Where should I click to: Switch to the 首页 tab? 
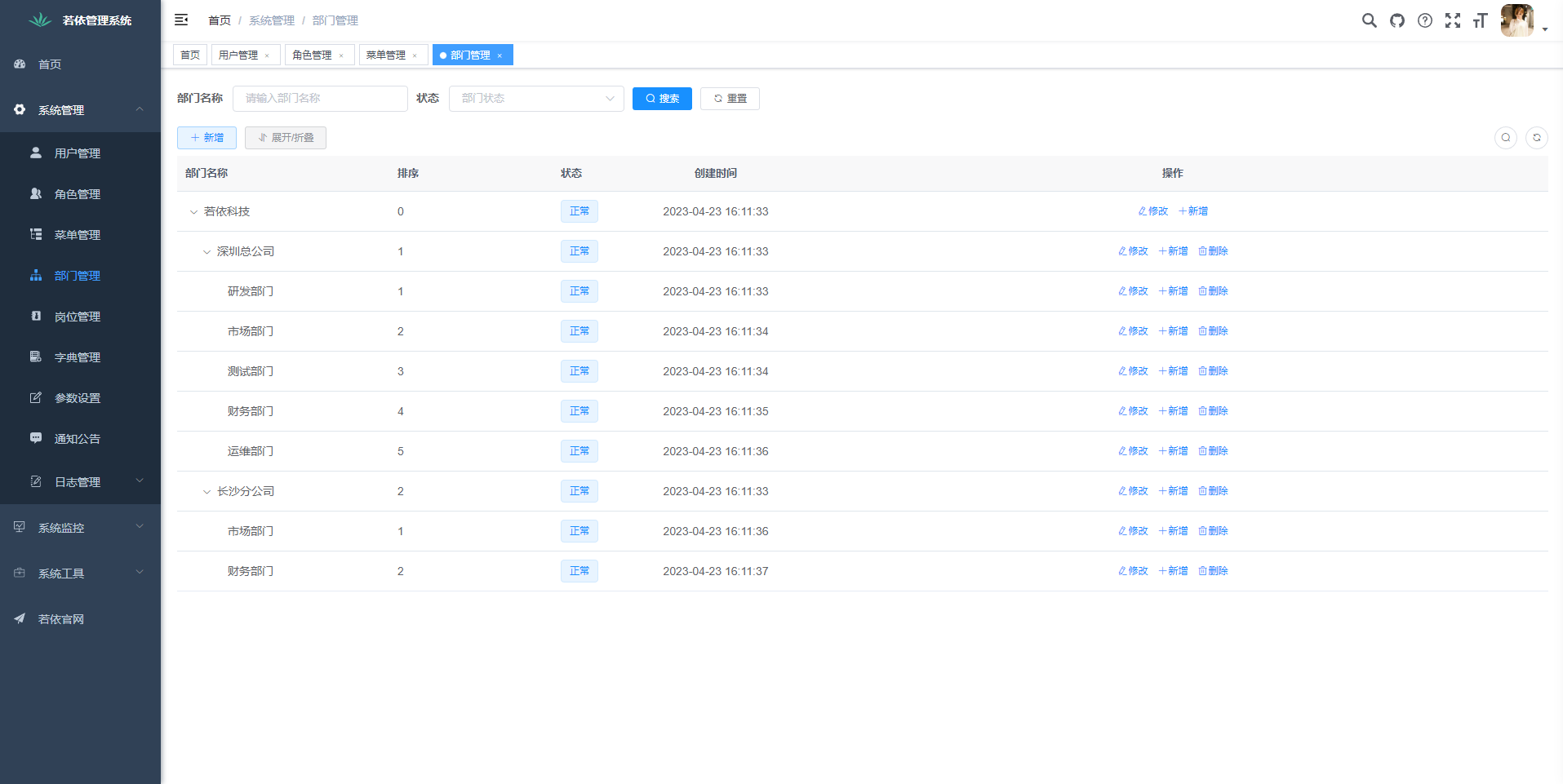pos(190,55)
